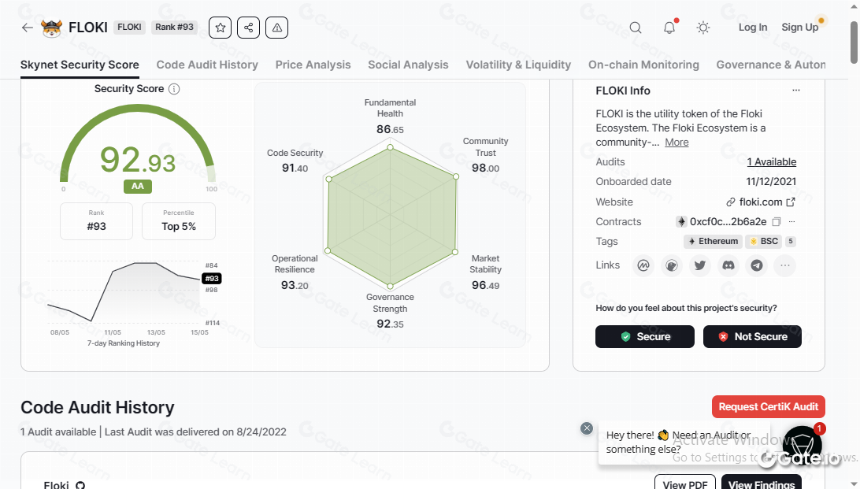Click the FLOKI dog logo
The height and width of the screenshot is (489, 860).
pos(52,27)
